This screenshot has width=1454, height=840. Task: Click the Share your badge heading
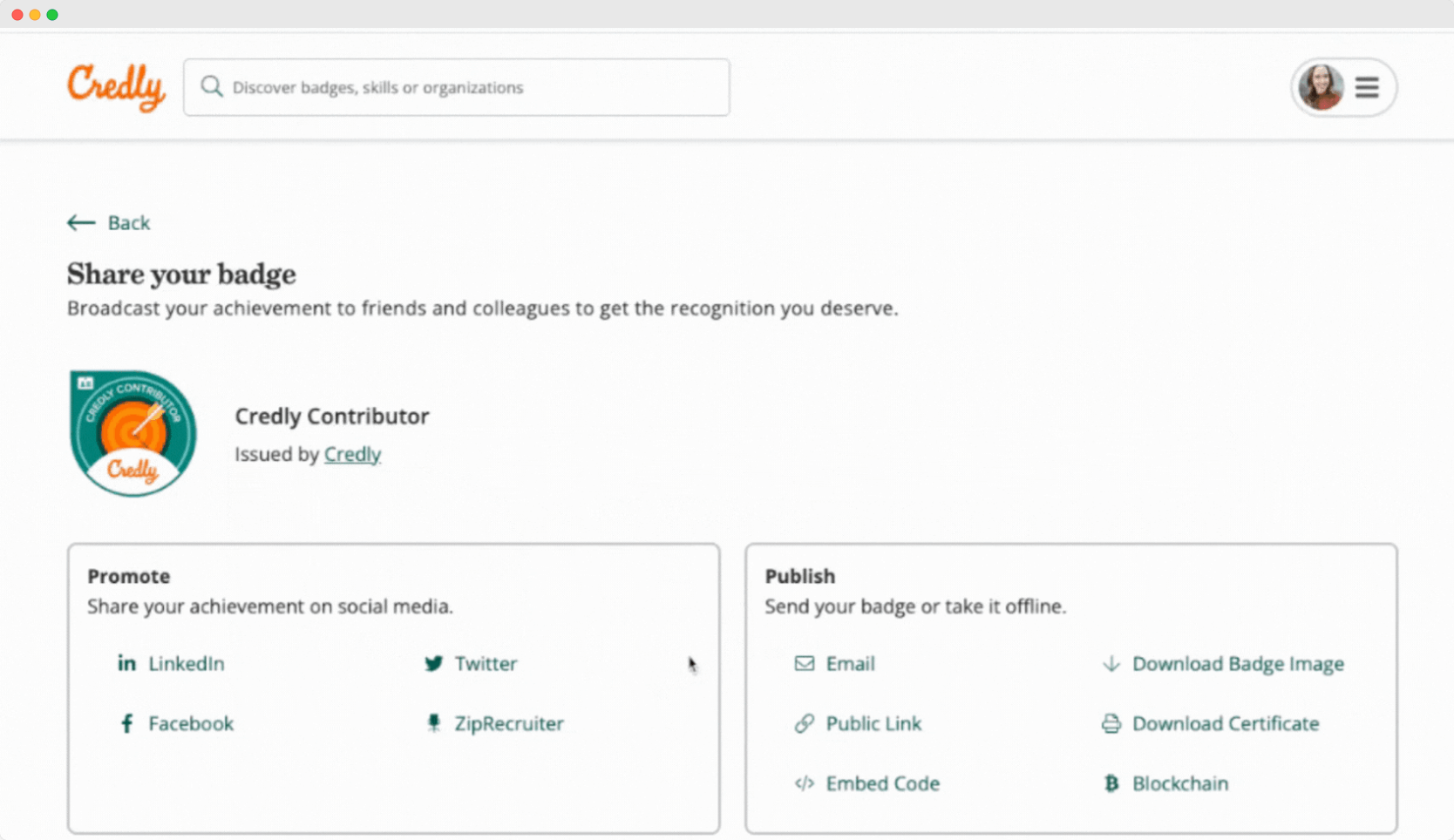click(x=181, y=274)
